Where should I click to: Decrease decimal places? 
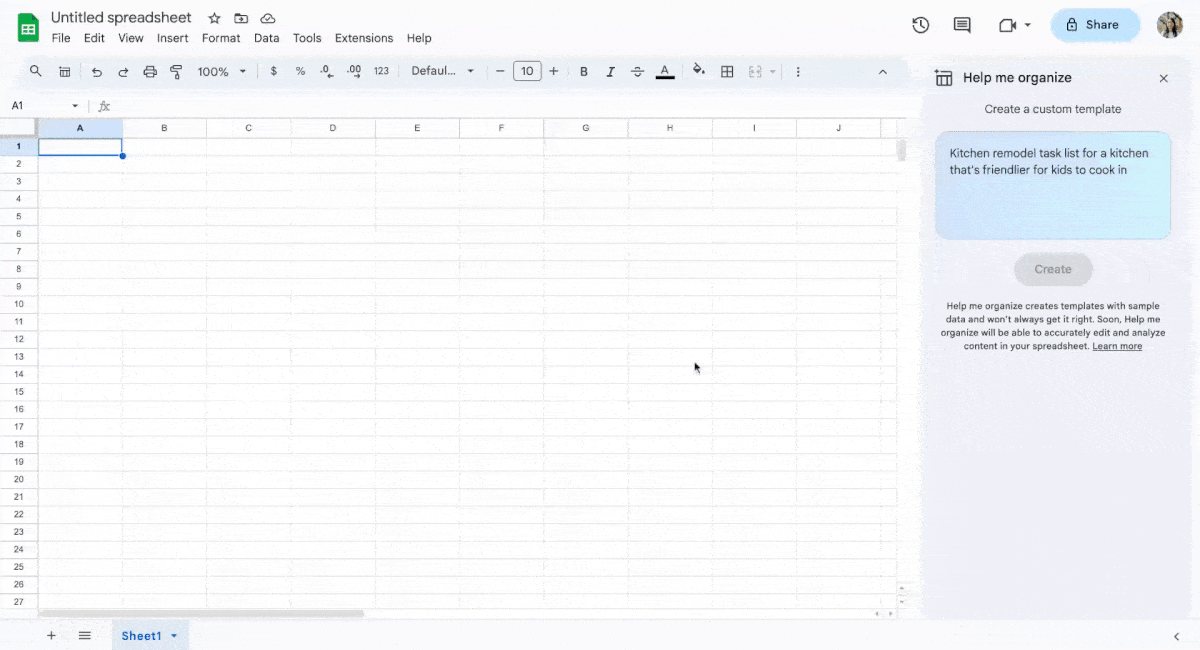click(x=327, y=72)
